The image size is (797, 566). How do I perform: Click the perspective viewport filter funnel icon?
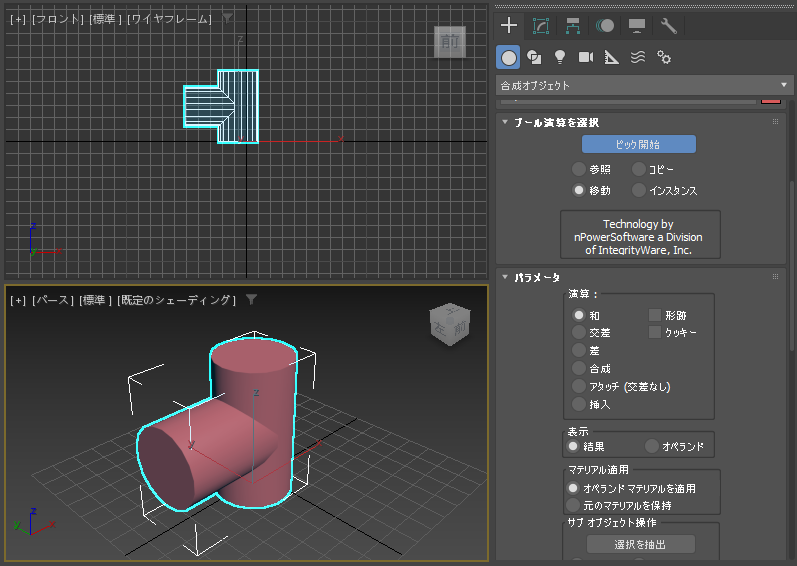tap(251, 300)
